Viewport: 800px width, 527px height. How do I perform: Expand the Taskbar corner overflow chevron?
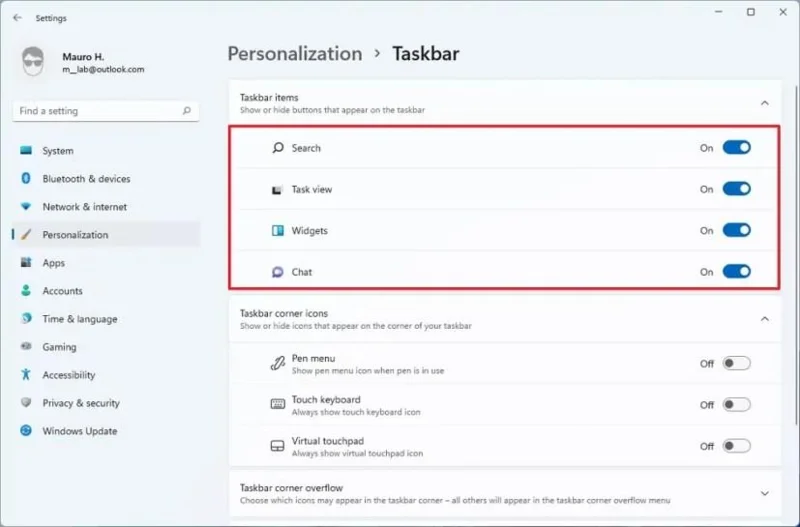pos(765,493)
